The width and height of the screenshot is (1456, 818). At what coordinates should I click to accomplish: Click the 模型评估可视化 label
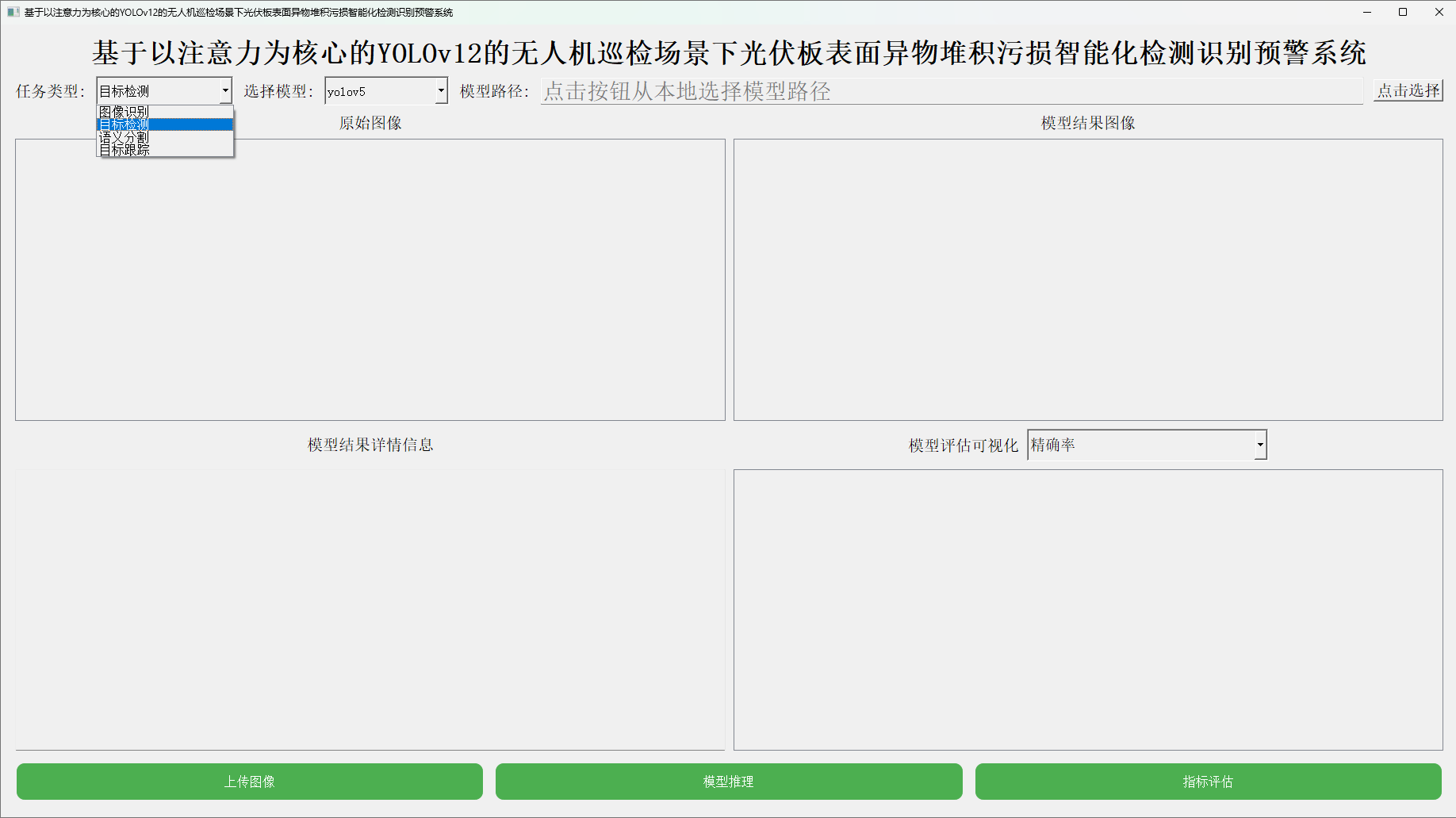click(x=964, y=445)
